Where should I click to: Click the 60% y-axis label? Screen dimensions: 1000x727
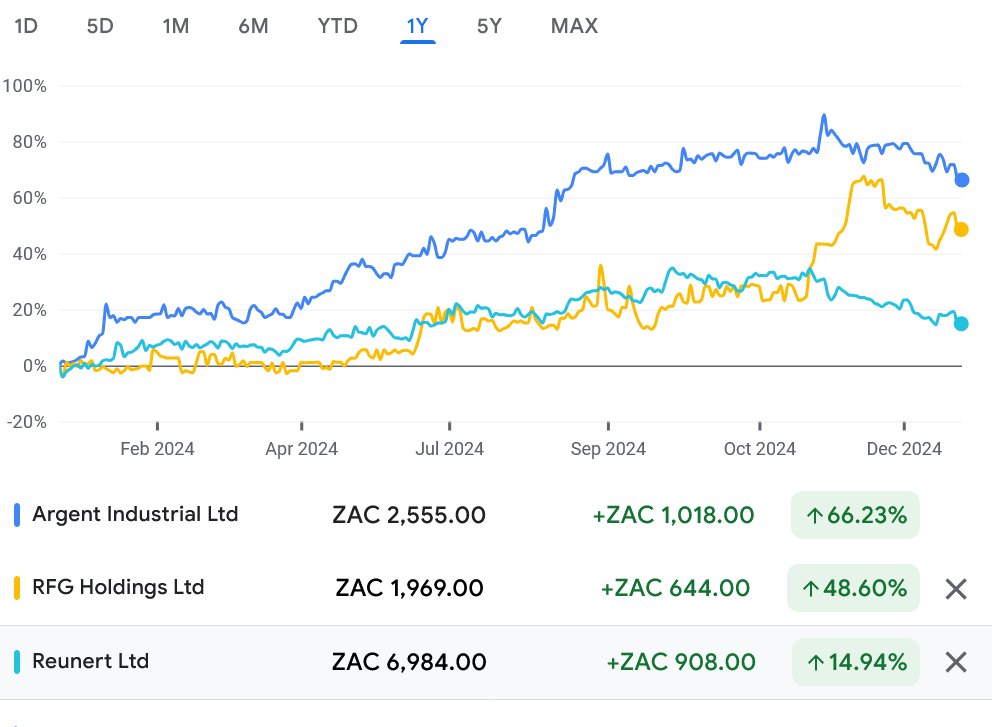pyautogui.click(x=29, y=198)
